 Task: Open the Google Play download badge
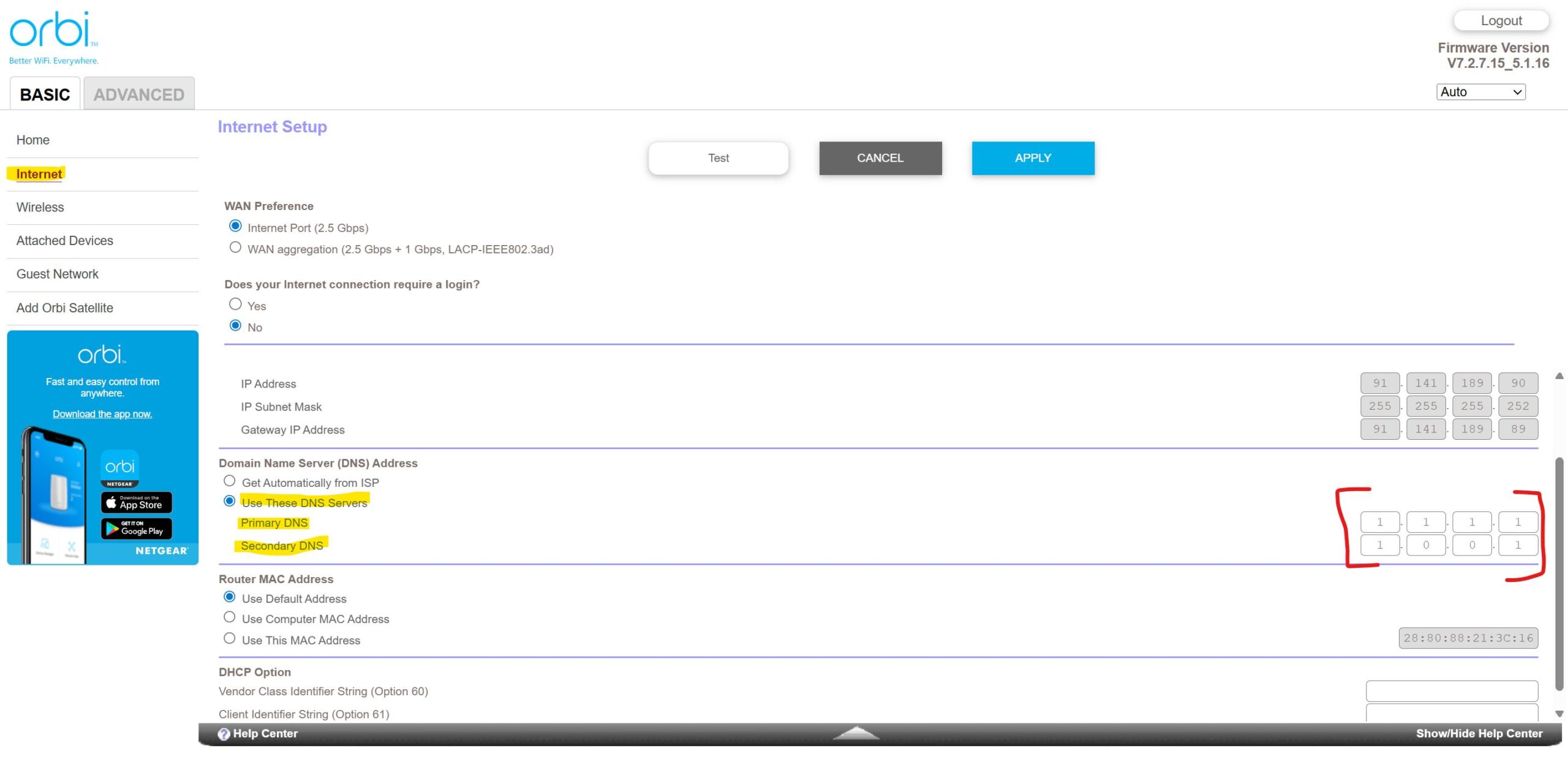[137, 528]
